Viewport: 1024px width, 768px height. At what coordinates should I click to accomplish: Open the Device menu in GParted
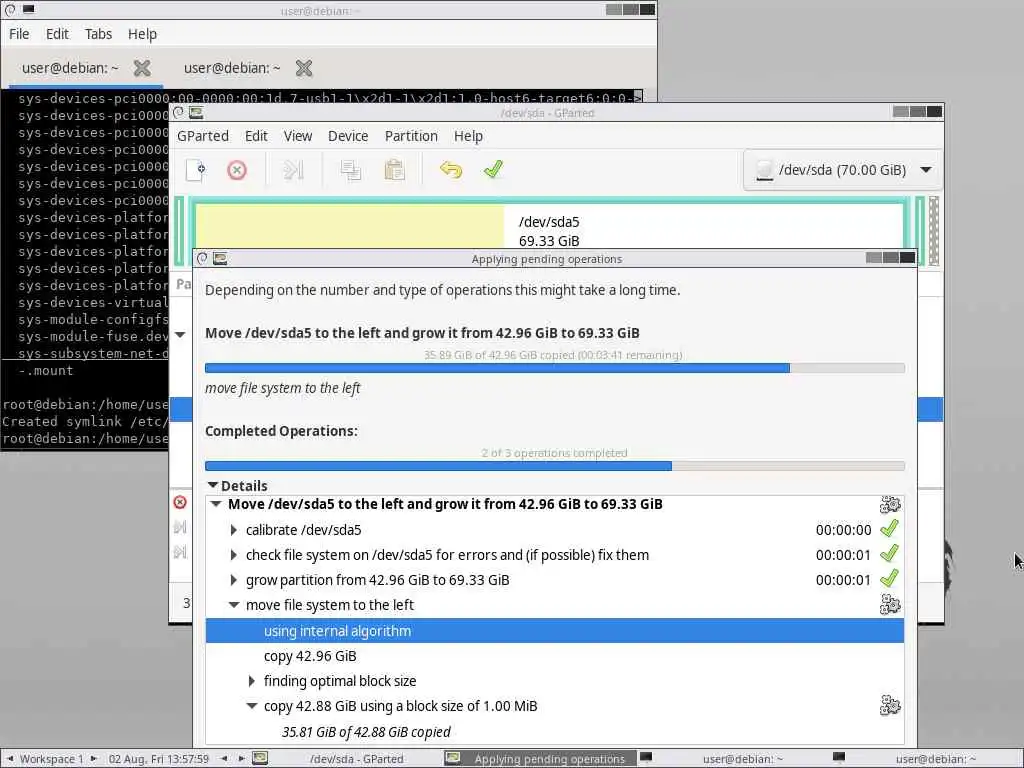[x=348, y=136]
